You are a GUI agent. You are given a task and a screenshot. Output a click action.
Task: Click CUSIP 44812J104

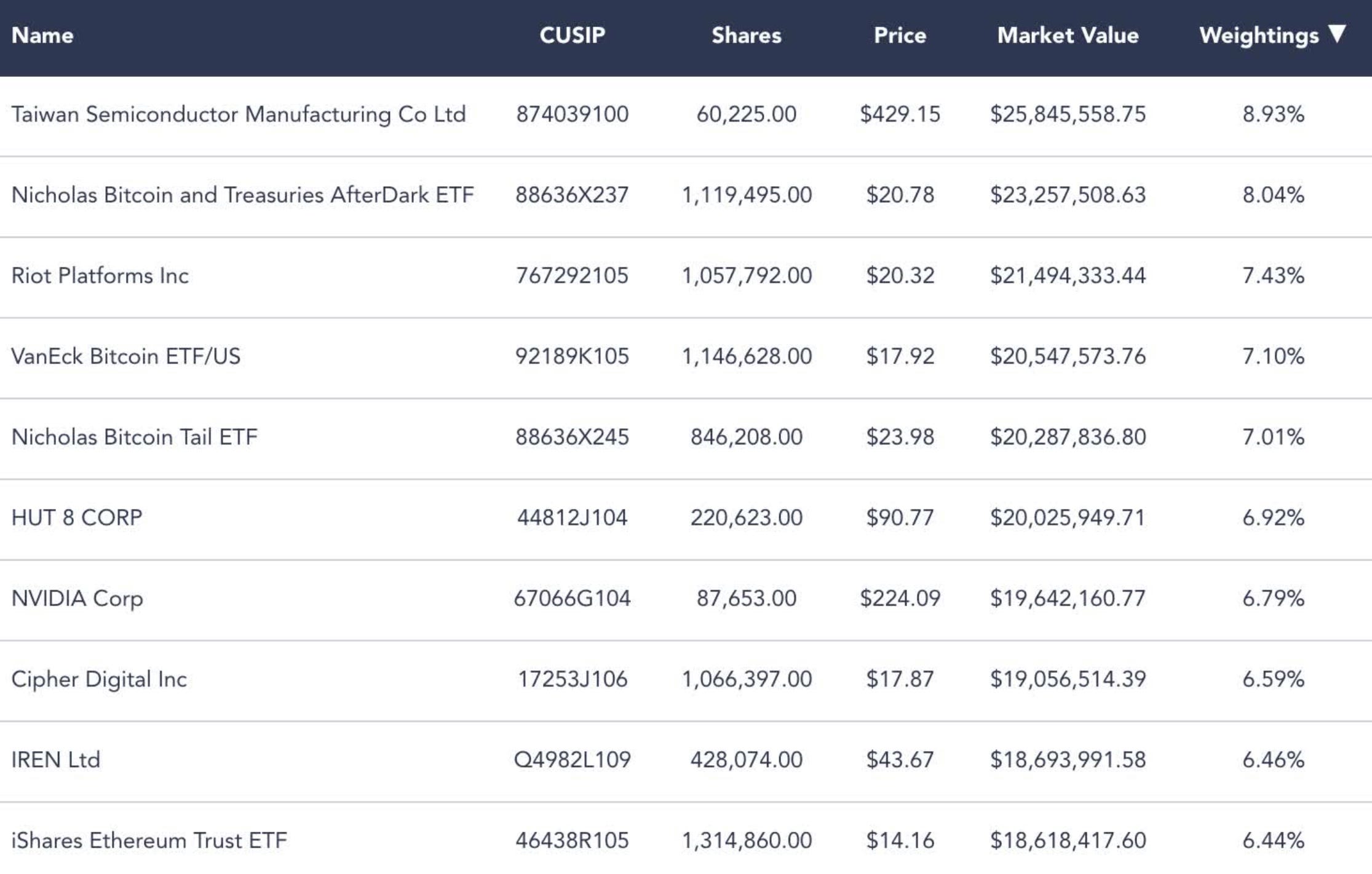tap(572, 518)
